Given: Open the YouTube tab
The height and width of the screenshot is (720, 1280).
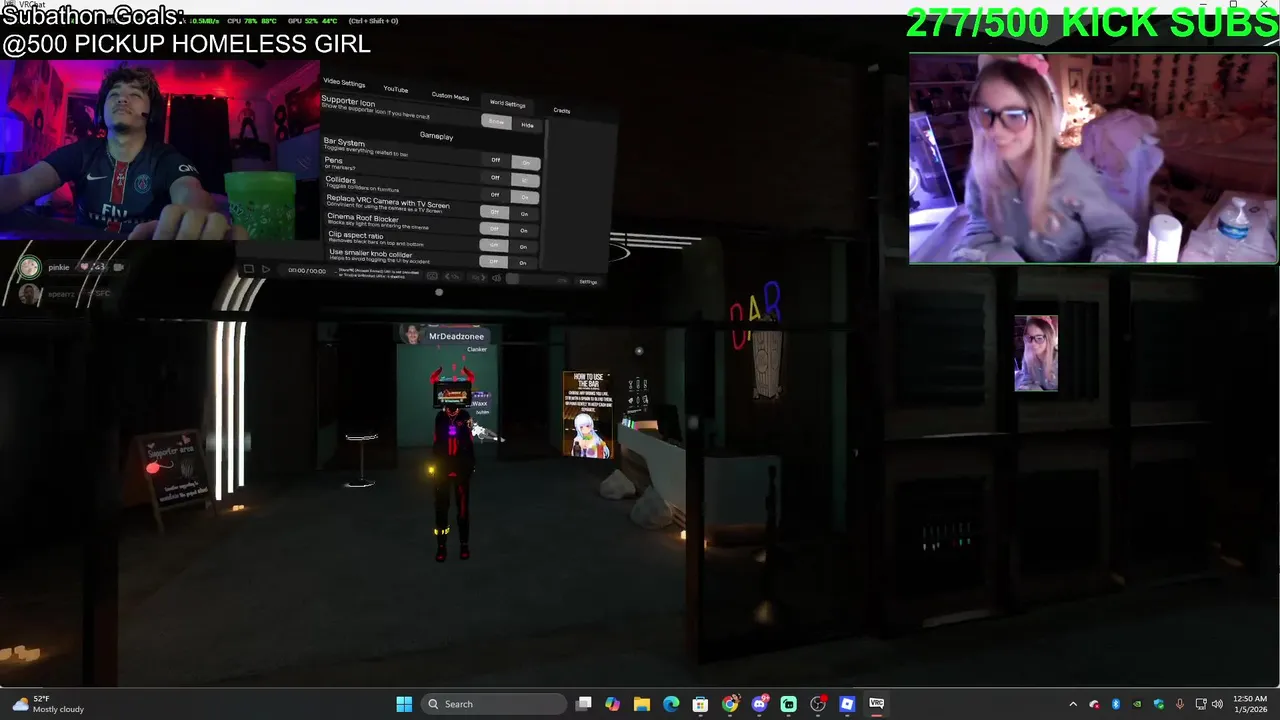Looking at the screenshot, I should coord(396,89).
